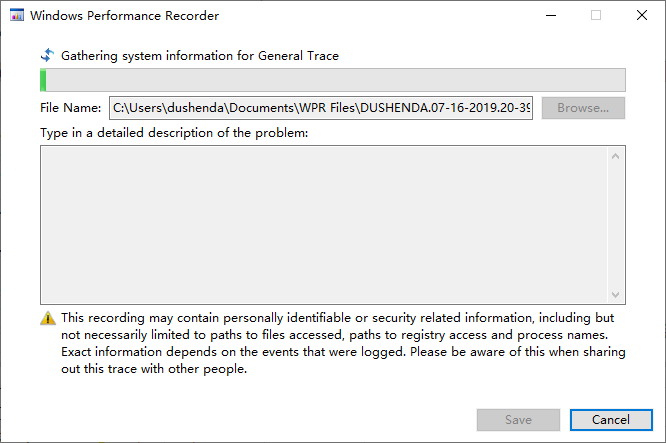Click the "Type in a detailed description" label
Viewport: 666px width, 443px height.
point(174,132)
